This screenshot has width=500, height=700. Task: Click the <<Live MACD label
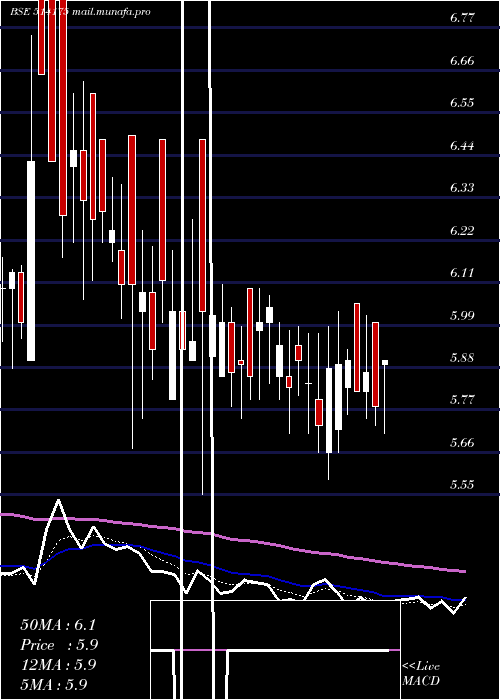pyautogui.click(x=421, y=673)
